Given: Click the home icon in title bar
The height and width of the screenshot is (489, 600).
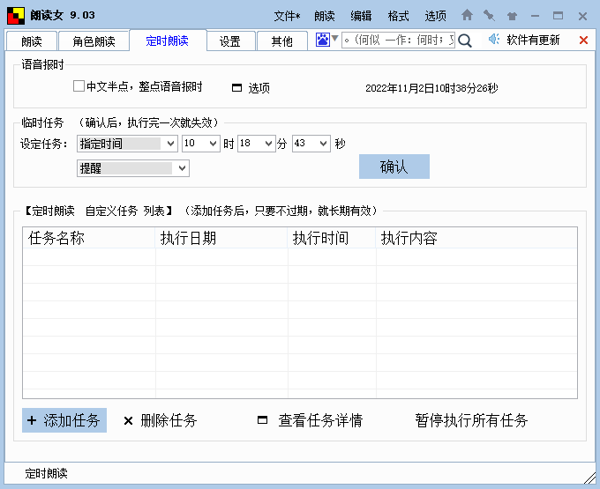Looking at the screenshot, I should click(x=467, y=15).
